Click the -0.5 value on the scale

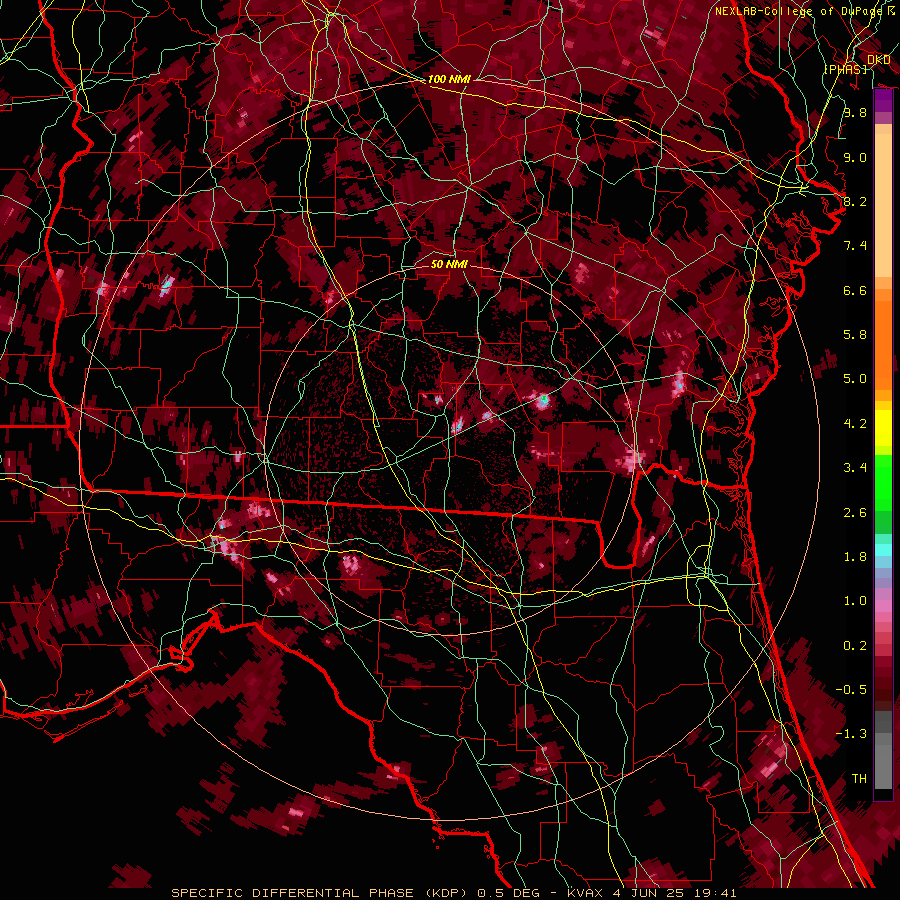(x=851, y=690)
